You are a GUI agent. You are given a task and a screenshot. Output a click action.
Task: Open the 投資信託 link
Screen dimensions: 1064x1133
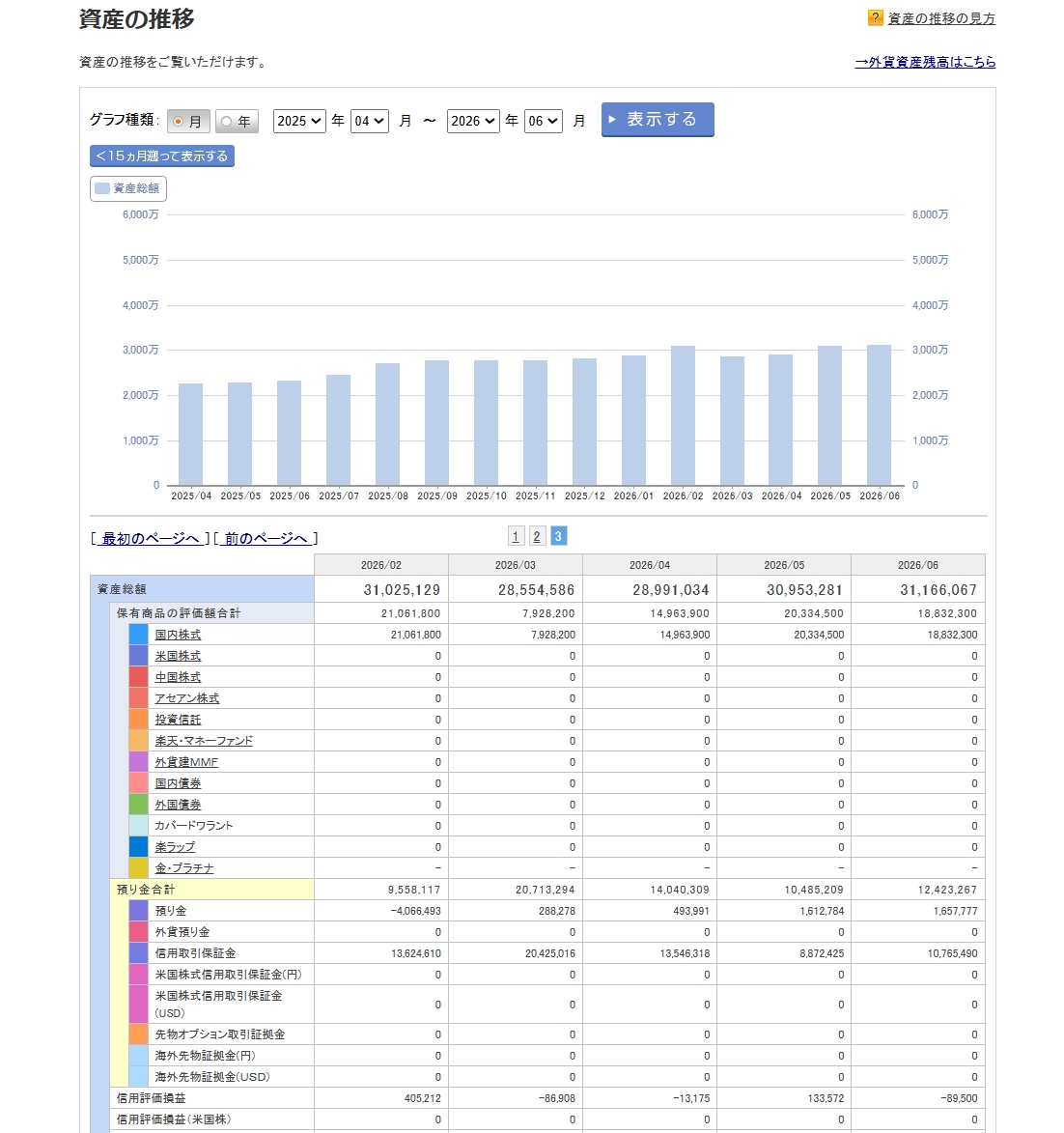[x=178, y=720]
